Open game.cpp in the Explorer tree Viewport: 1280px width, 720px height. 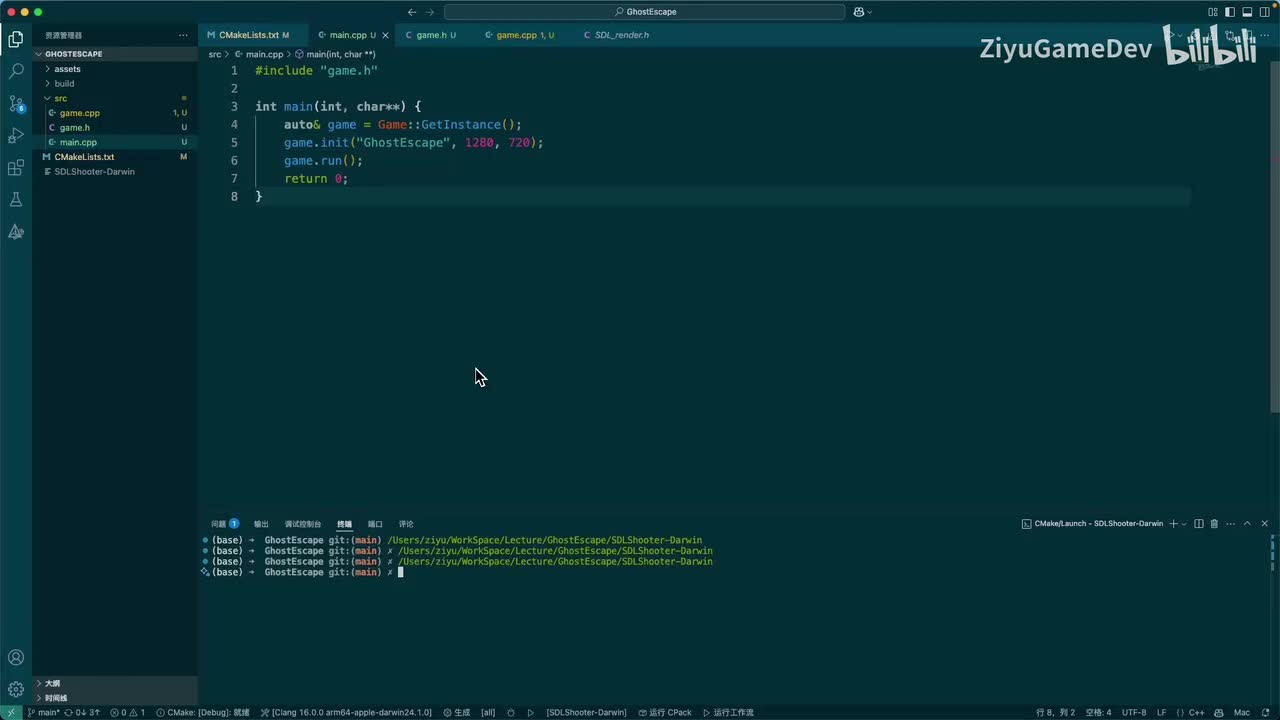115,113
